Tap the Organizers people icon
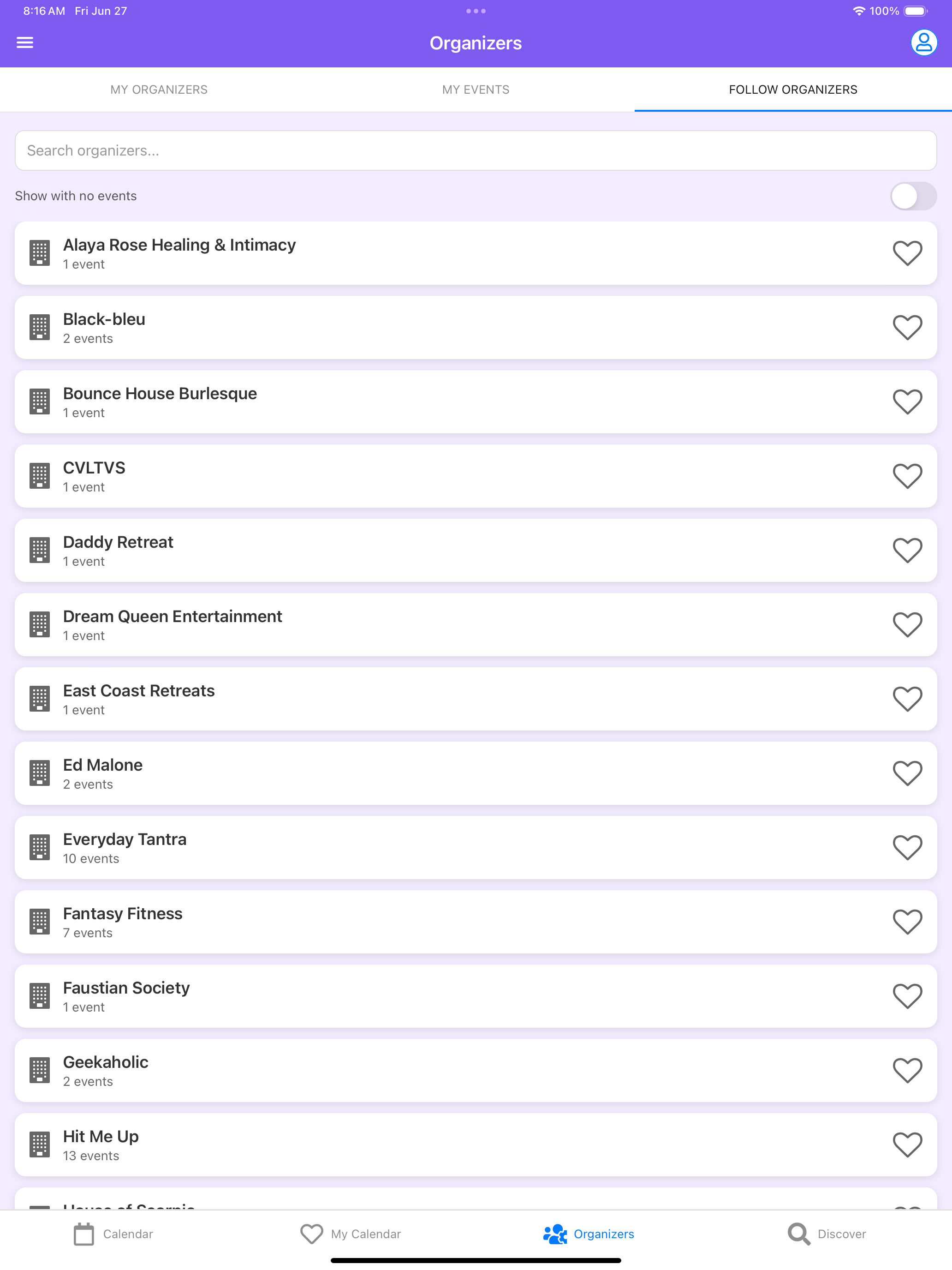952x1270 pixels. point(555,1234)
